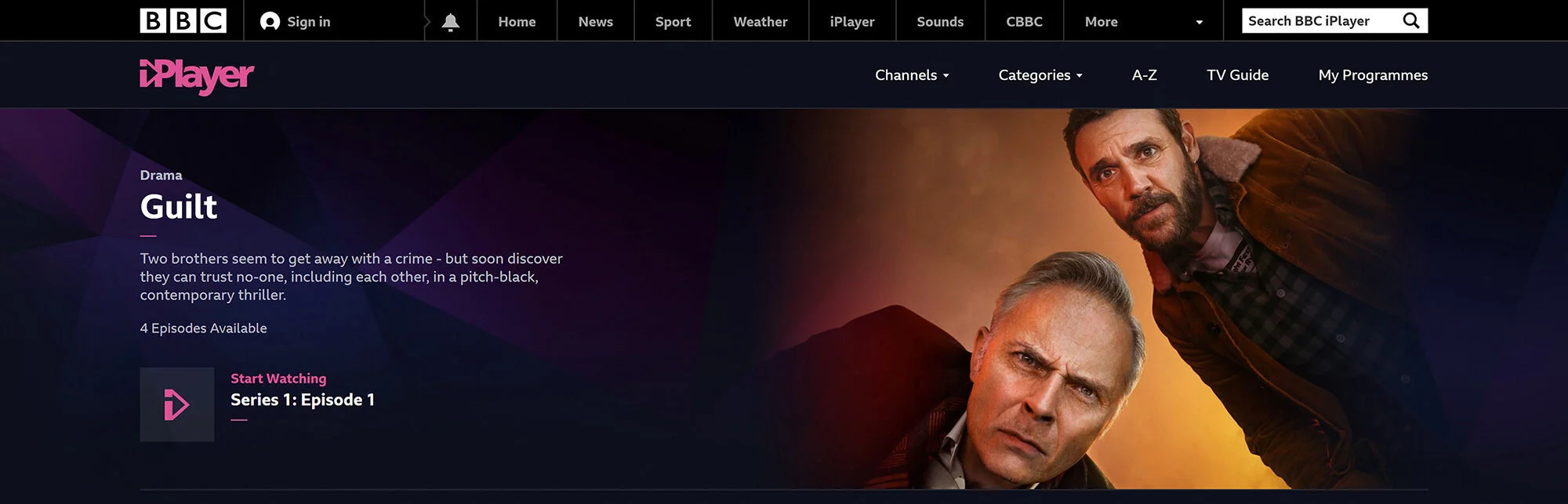Open the TV Guide page
1568x504 pixels.
(1237, 75)
